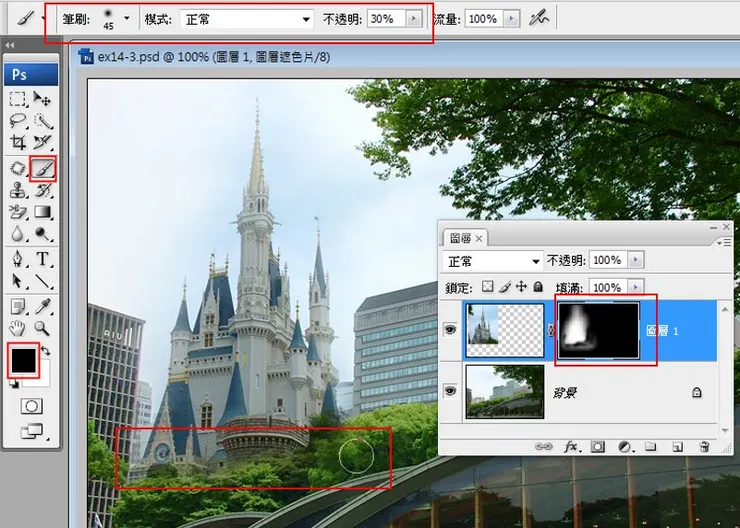This screenshot has height=528, width=740.
Task: Add a layer style with fx icon
Action: pyautogui.click(x=572, y=446)
